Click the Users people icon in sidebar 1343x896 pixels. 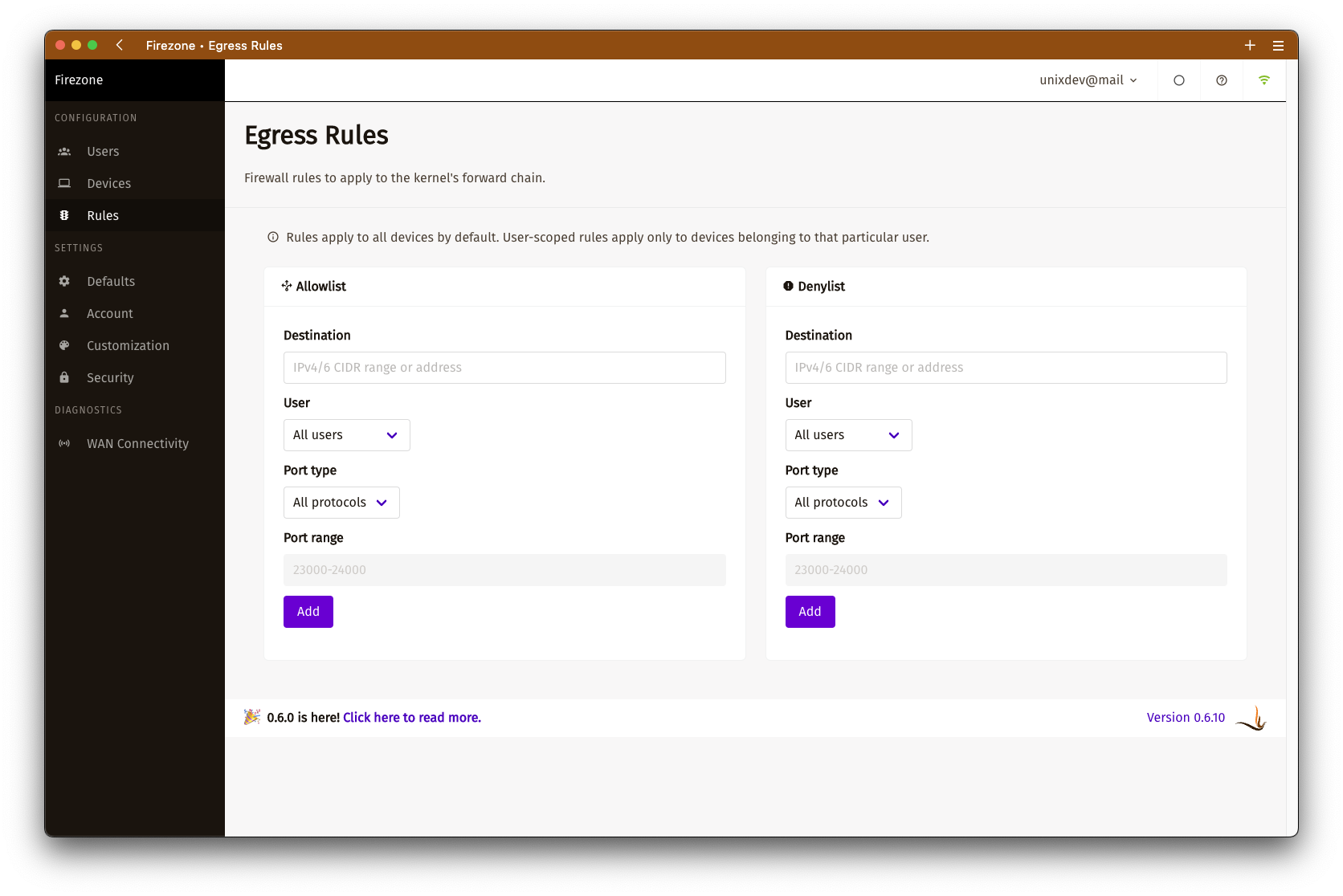click(x=64, y=152)
